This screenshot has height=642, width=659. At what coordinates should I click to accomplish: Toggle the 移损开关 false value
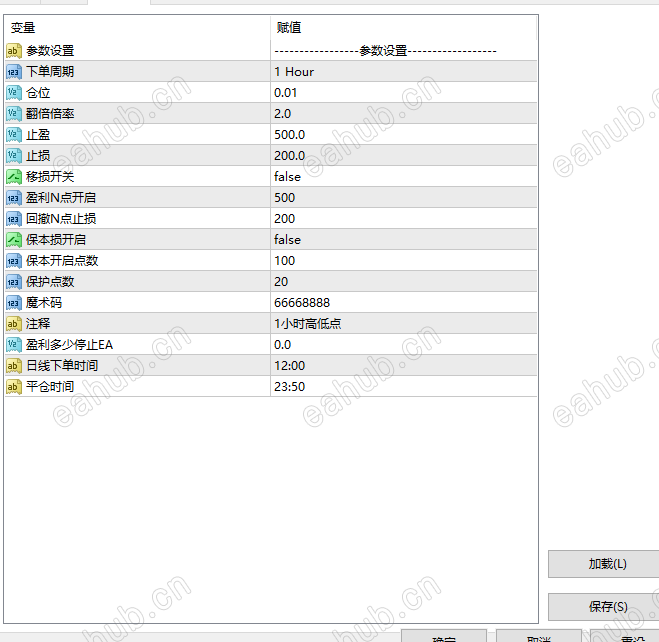(403, 176)
